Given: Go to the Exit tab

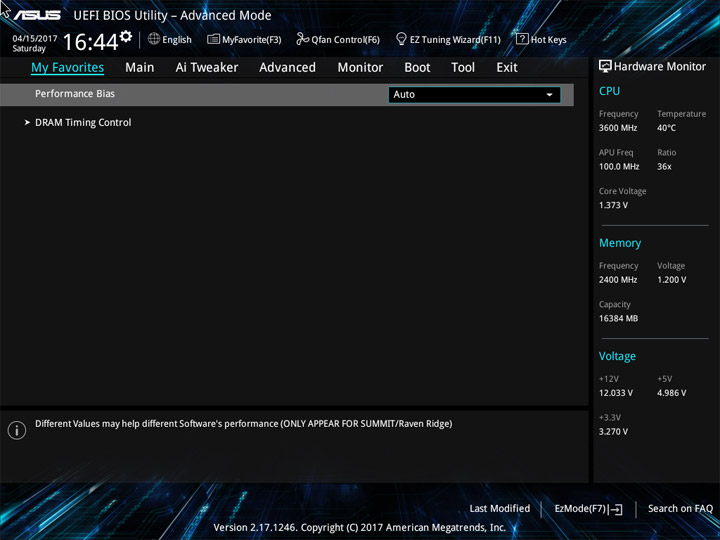Looking at the screenshot, I should [507, 68].
